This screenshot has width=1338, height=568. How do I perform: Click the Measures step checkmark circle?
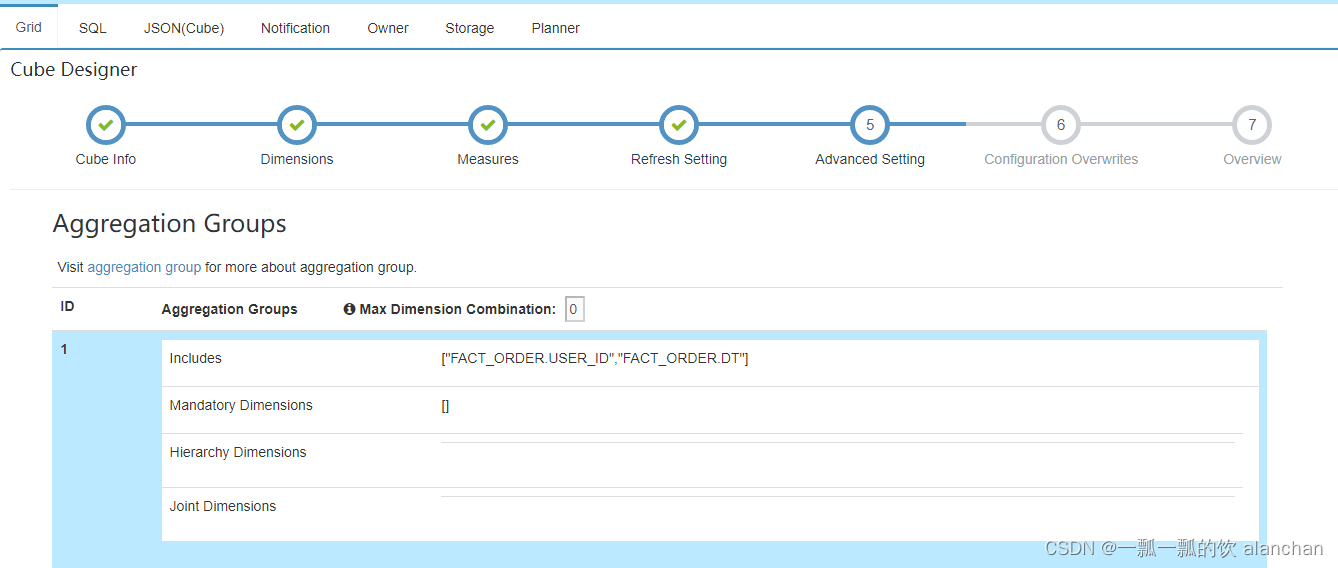click(488, 125)
